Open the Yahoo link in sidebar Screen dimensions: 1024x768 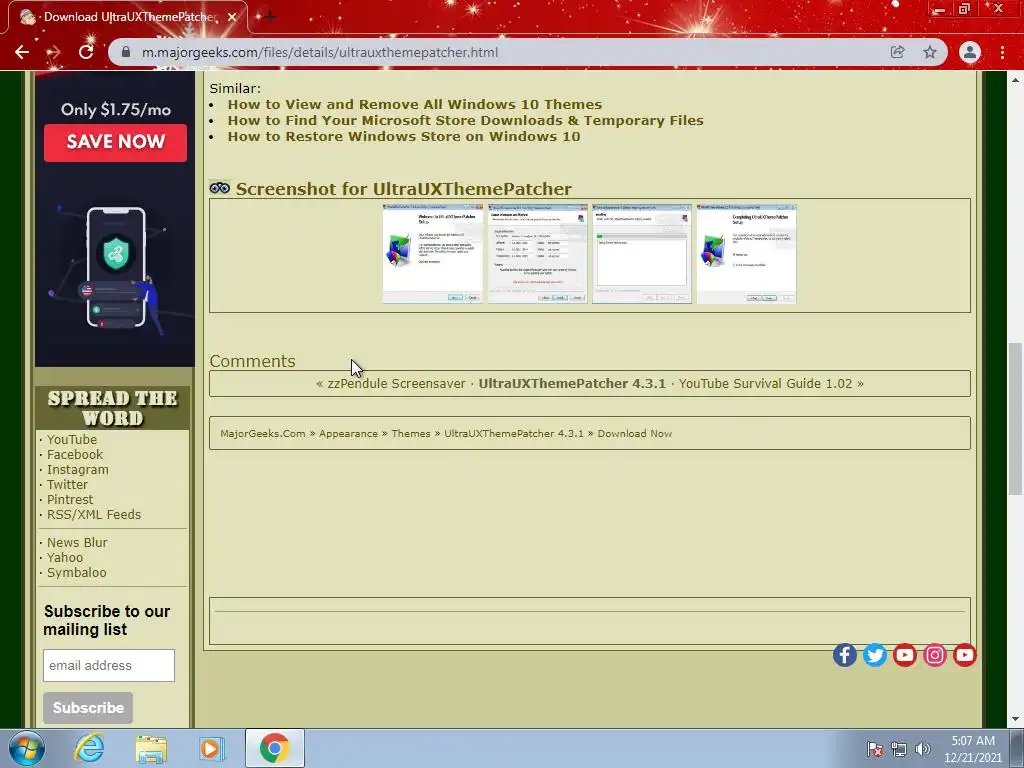point(65,558)
